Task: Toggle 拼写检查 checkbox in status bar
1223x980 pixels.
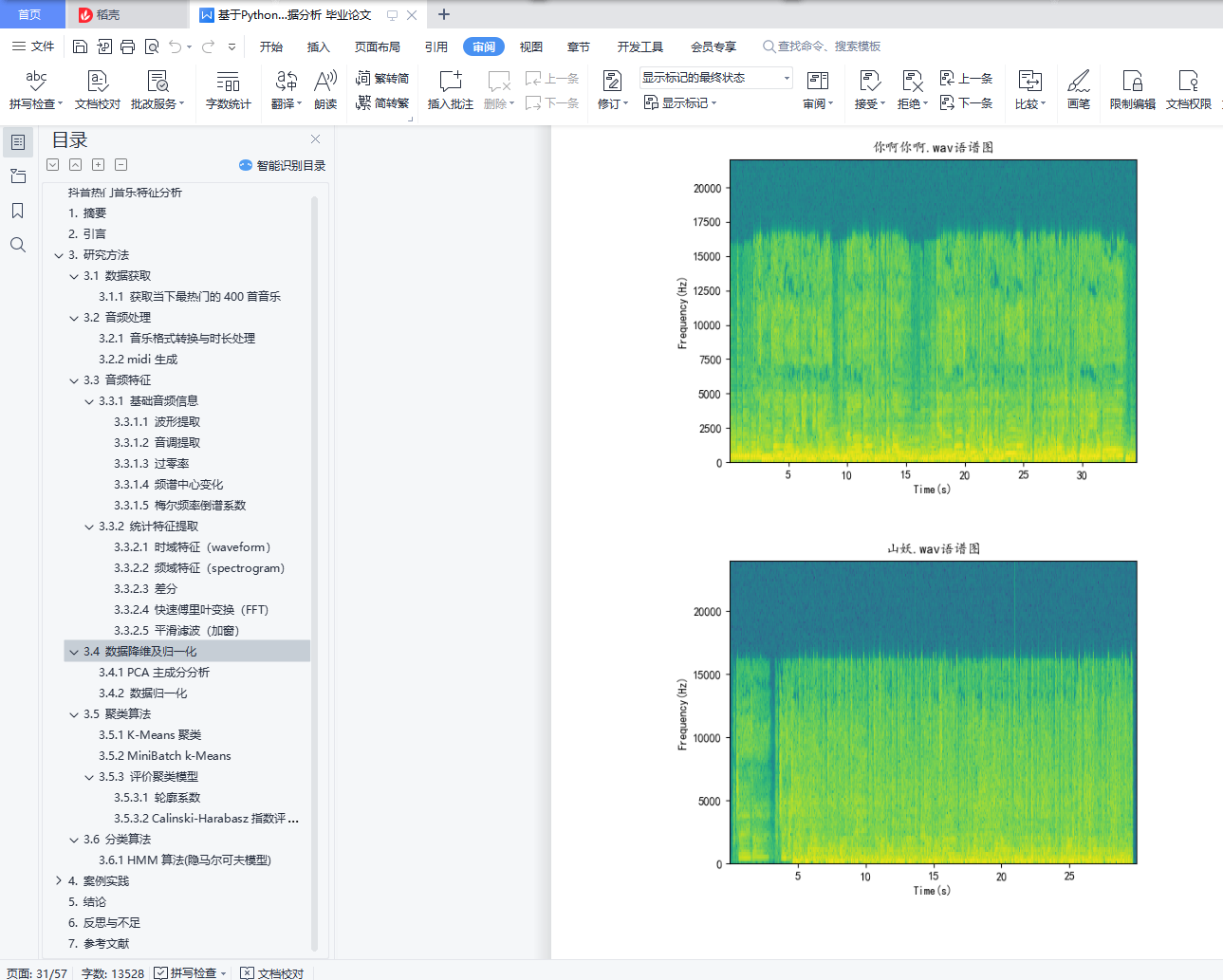Action: [x=161, y=973]
